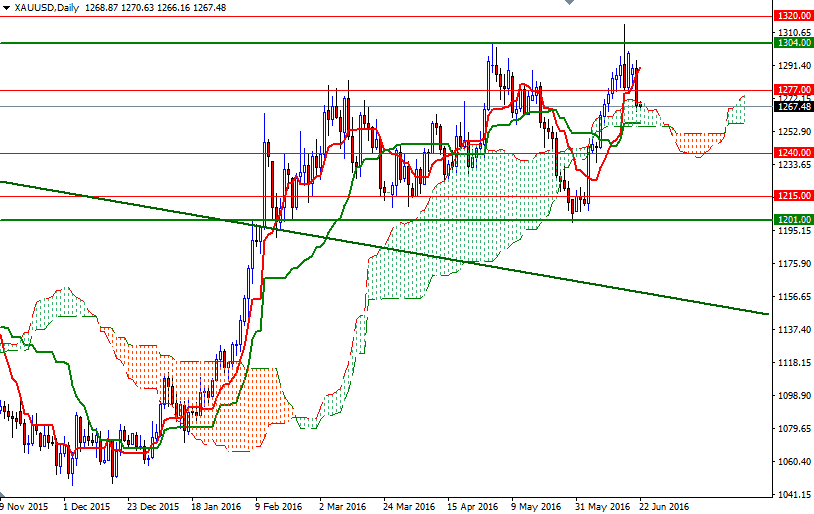Click the small marker in bottom-left corner

tap(3, 493)
